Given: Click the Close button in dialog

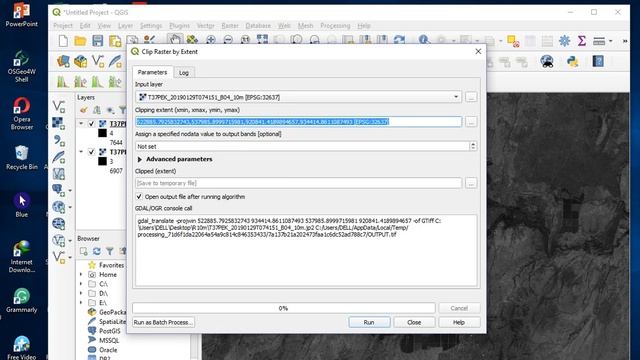Looking at the screenshot, I should coord(414,322).
